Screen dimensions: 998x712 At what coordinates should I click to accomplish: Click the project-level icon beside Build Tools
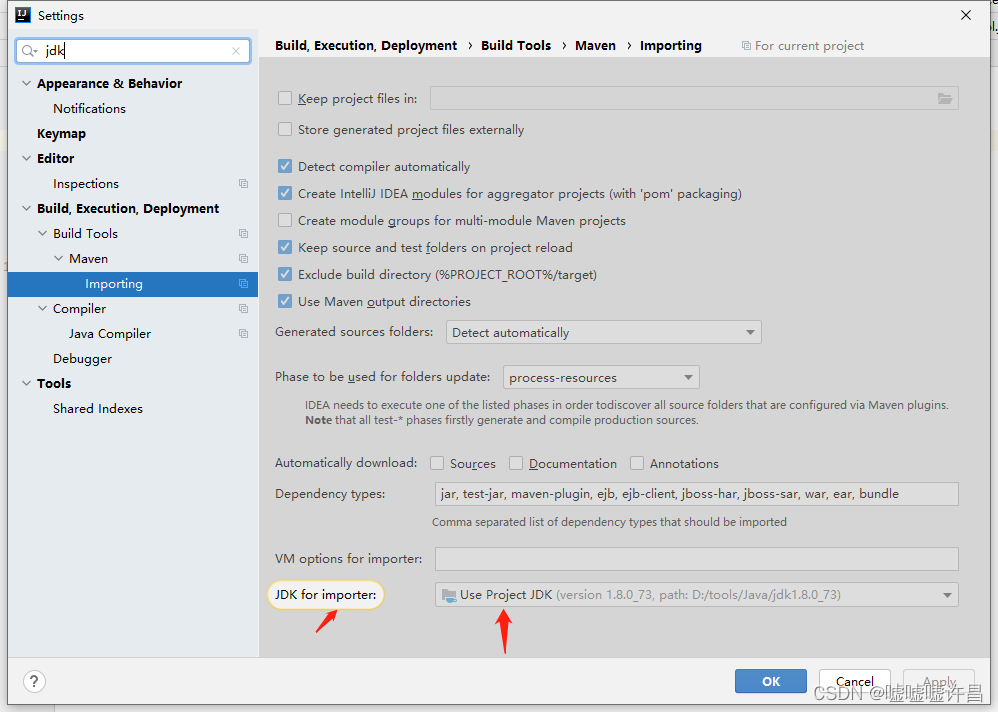point(243,234)
